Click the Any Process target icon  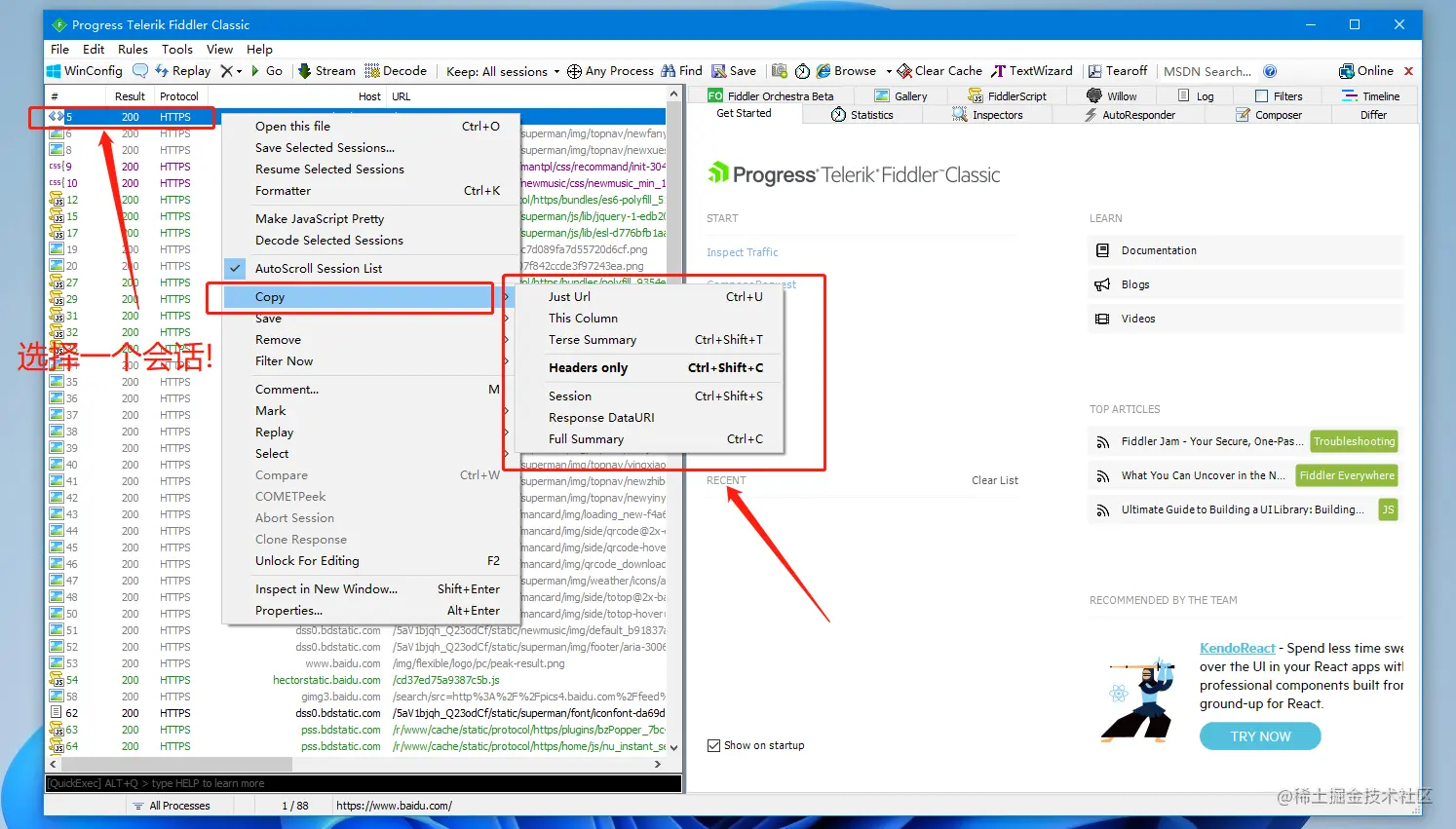pyautogui.click(x=574, y=71)
